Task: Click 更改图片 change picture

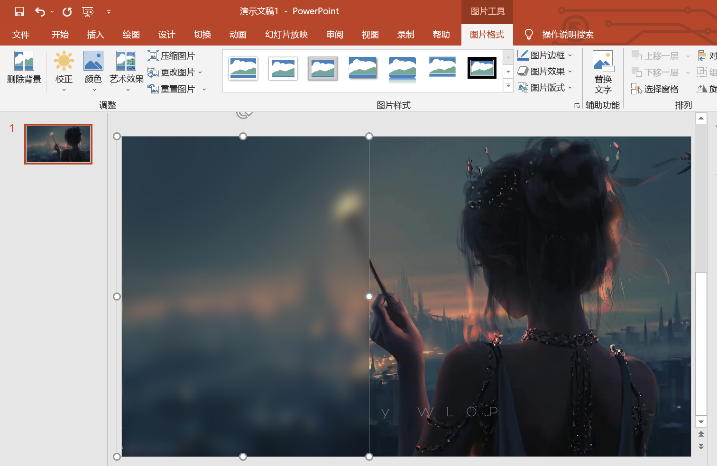Action: 171,72
